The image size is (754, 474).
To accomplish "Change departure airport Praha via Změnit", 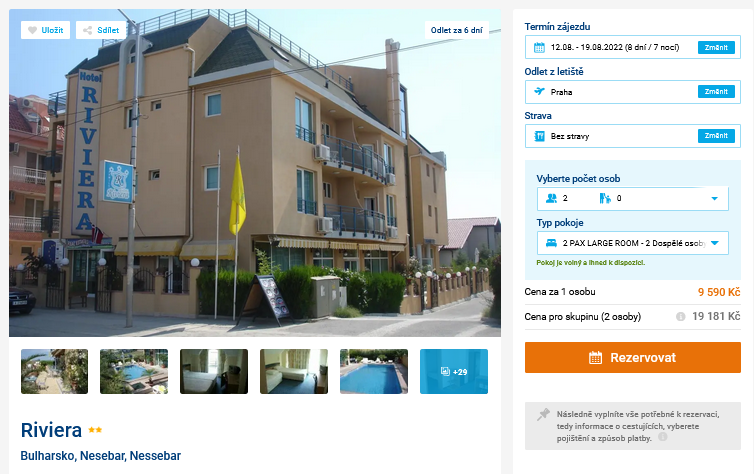I will [716, 91].
